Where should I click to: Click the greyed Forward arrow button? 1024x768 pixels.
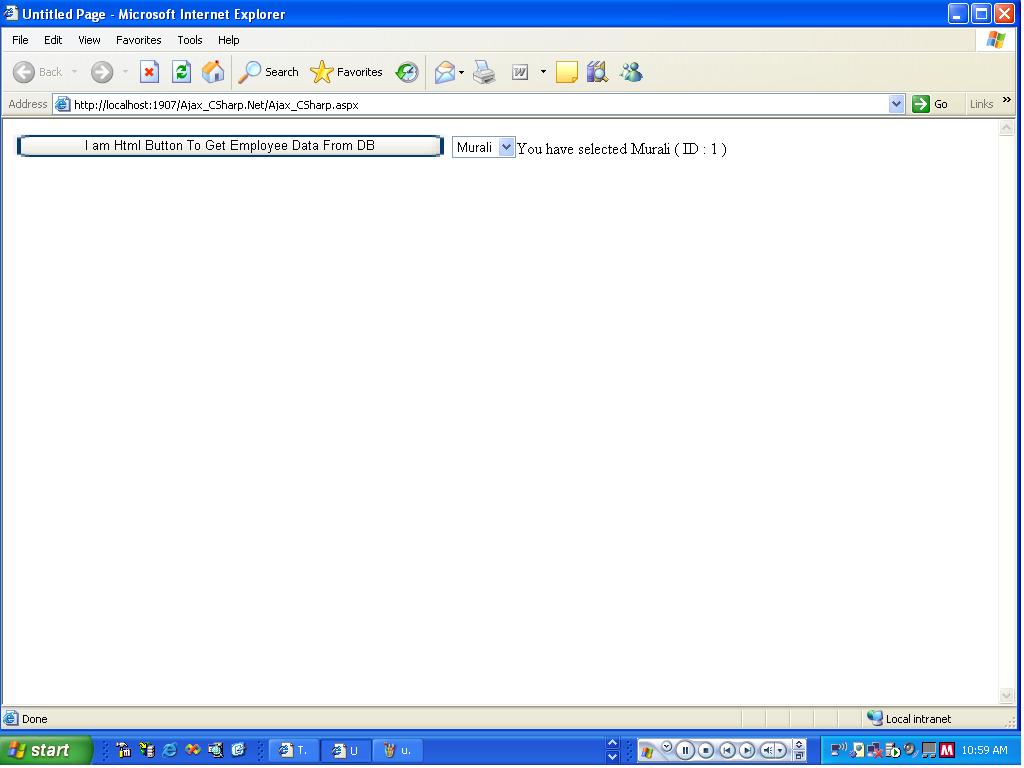point(101,72)
